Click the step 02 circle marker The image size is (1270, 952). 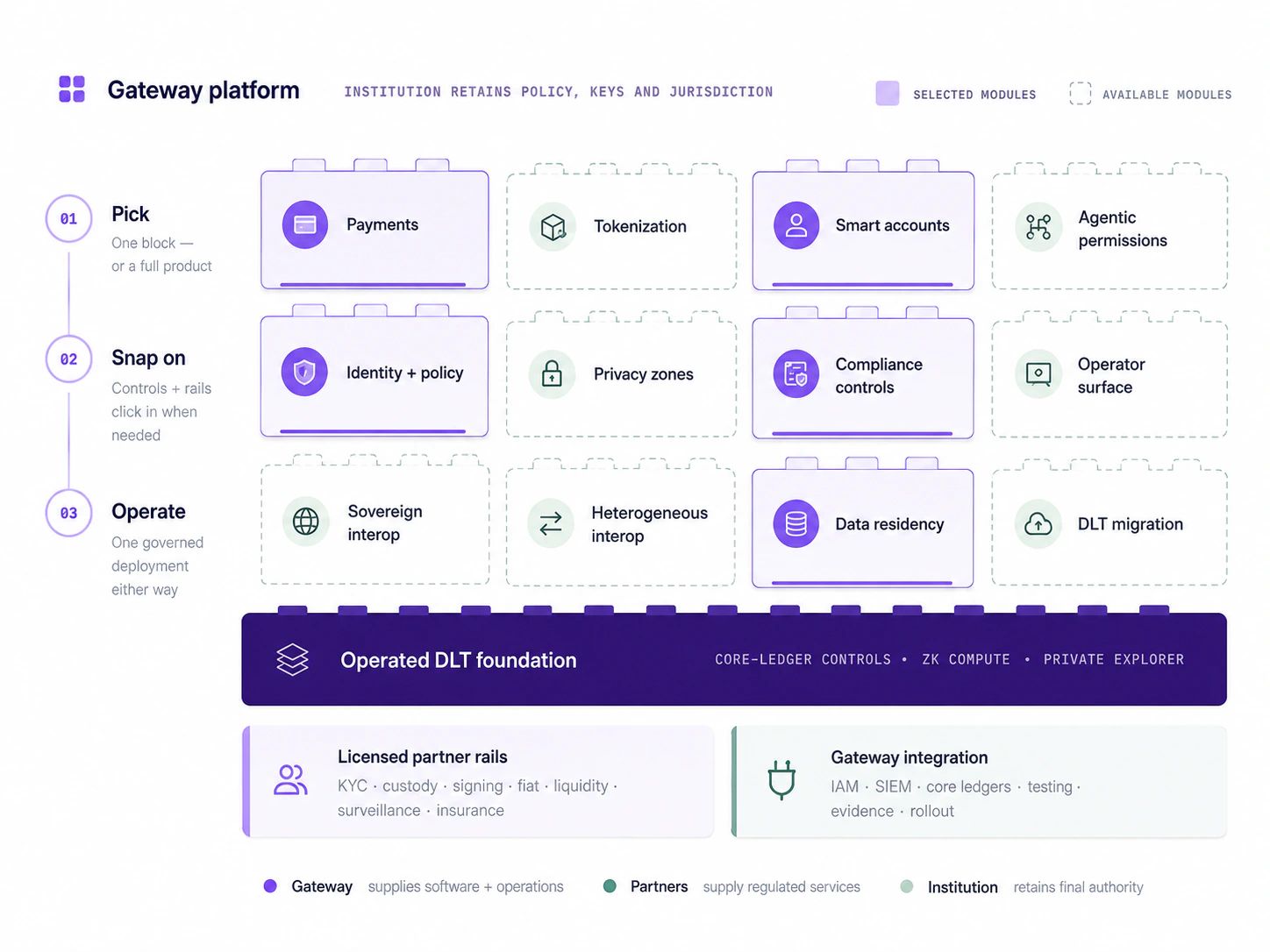68,359
